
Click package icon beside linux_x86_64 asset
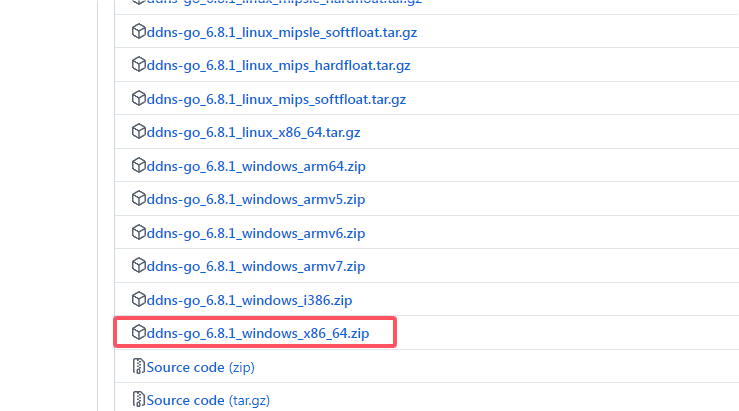tap(139, 131)
